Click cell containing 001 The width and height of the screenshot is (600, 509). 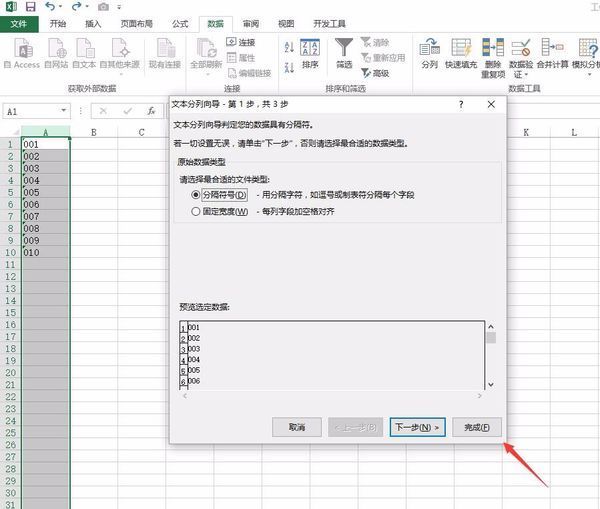point(46,144)
